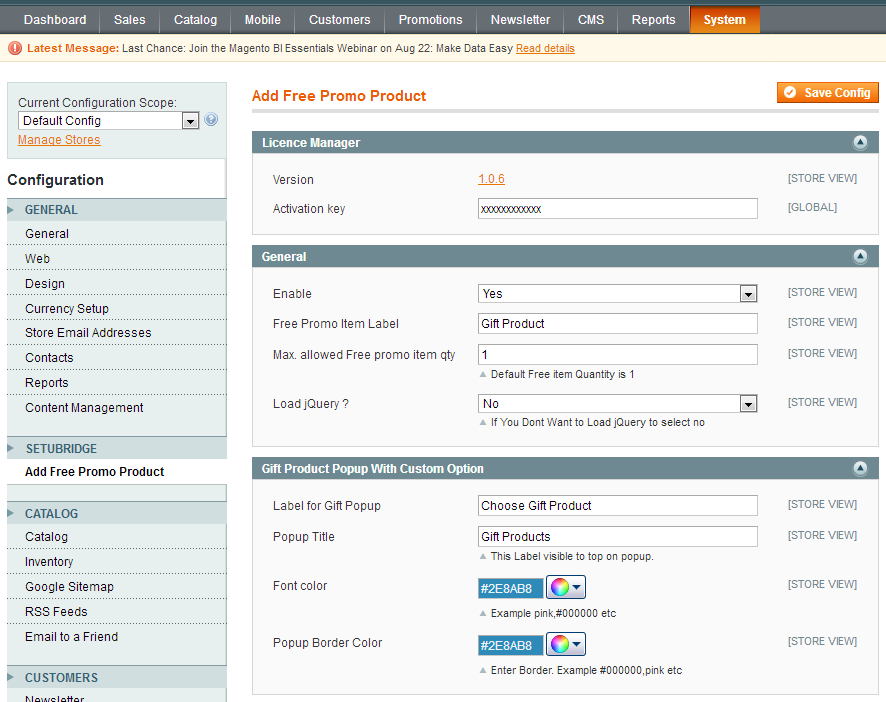Image resolution: width=886 pixels, height=702 pixels.
Task: Open the Promotions menu
Action: point(430,20)
